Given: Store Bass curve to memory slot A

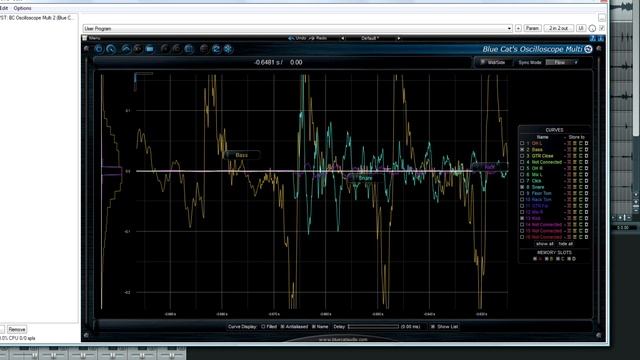Looking at the screenshot, I should click(x=569, y=150).
